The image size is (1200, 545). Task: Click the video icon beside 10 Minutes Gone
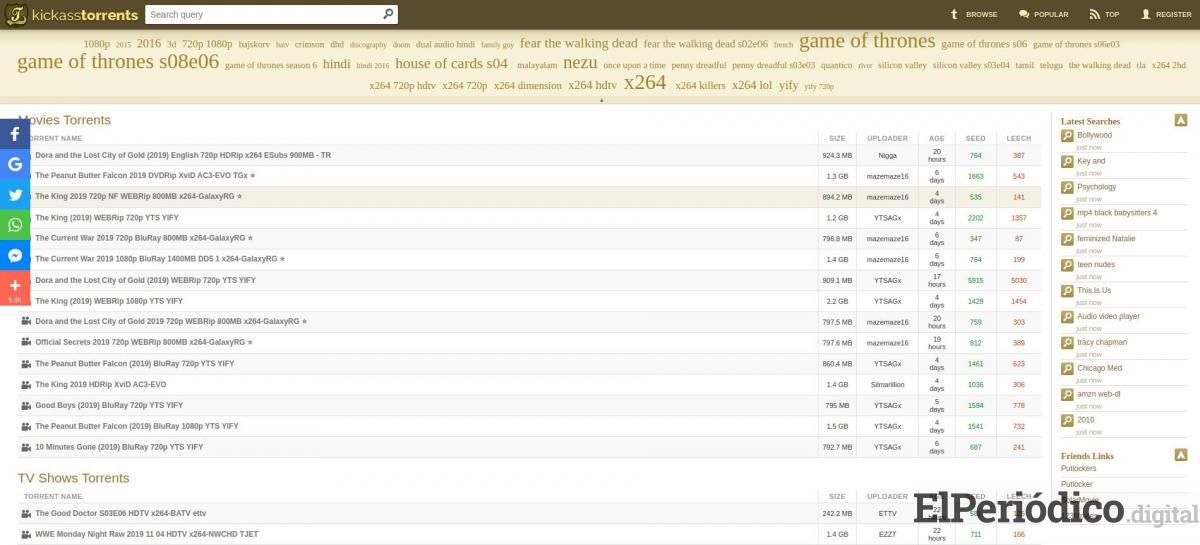click(26, 447)
